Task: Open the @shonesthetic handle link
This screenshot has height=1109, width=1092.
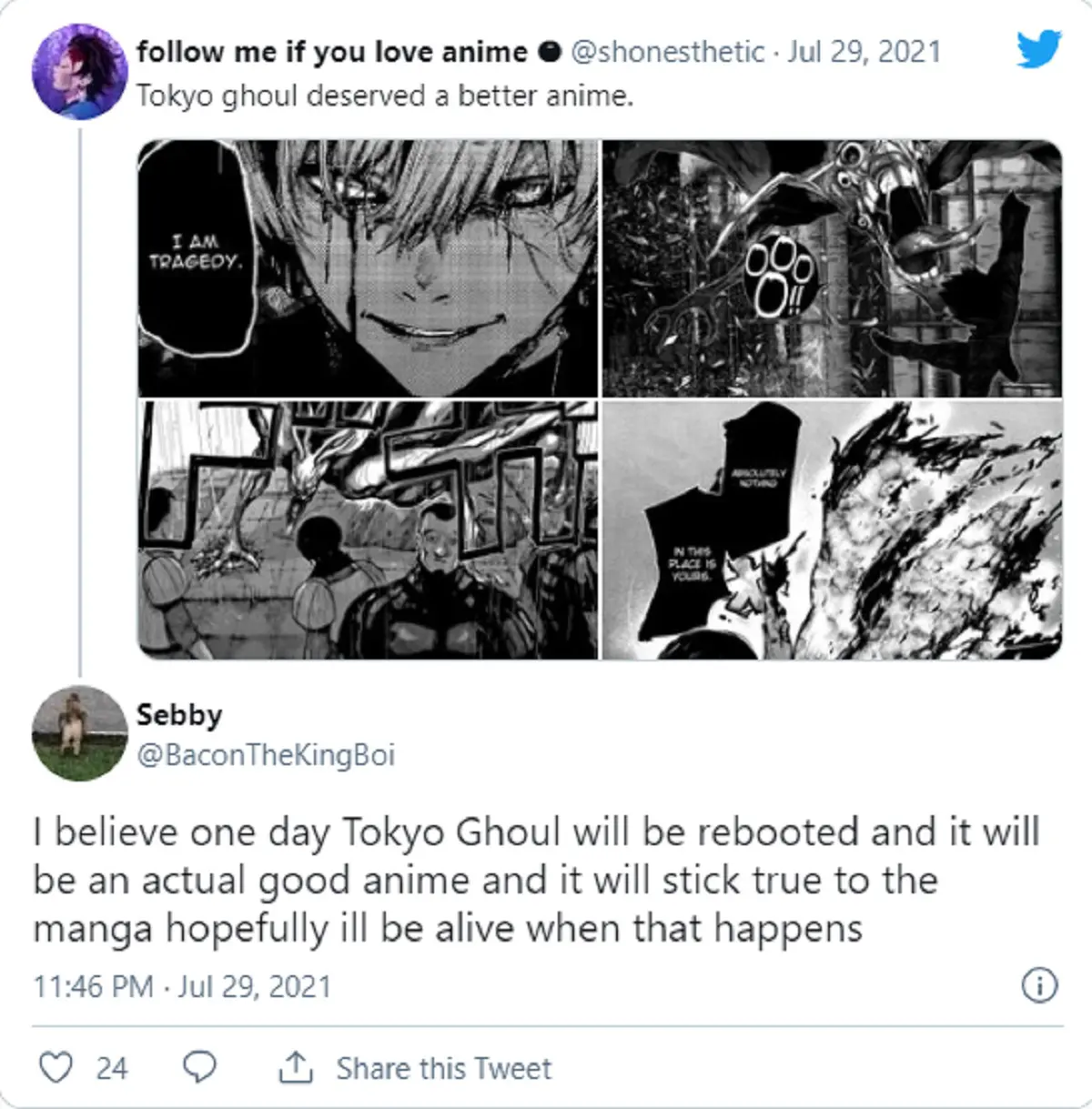Action: click(667, 52)
